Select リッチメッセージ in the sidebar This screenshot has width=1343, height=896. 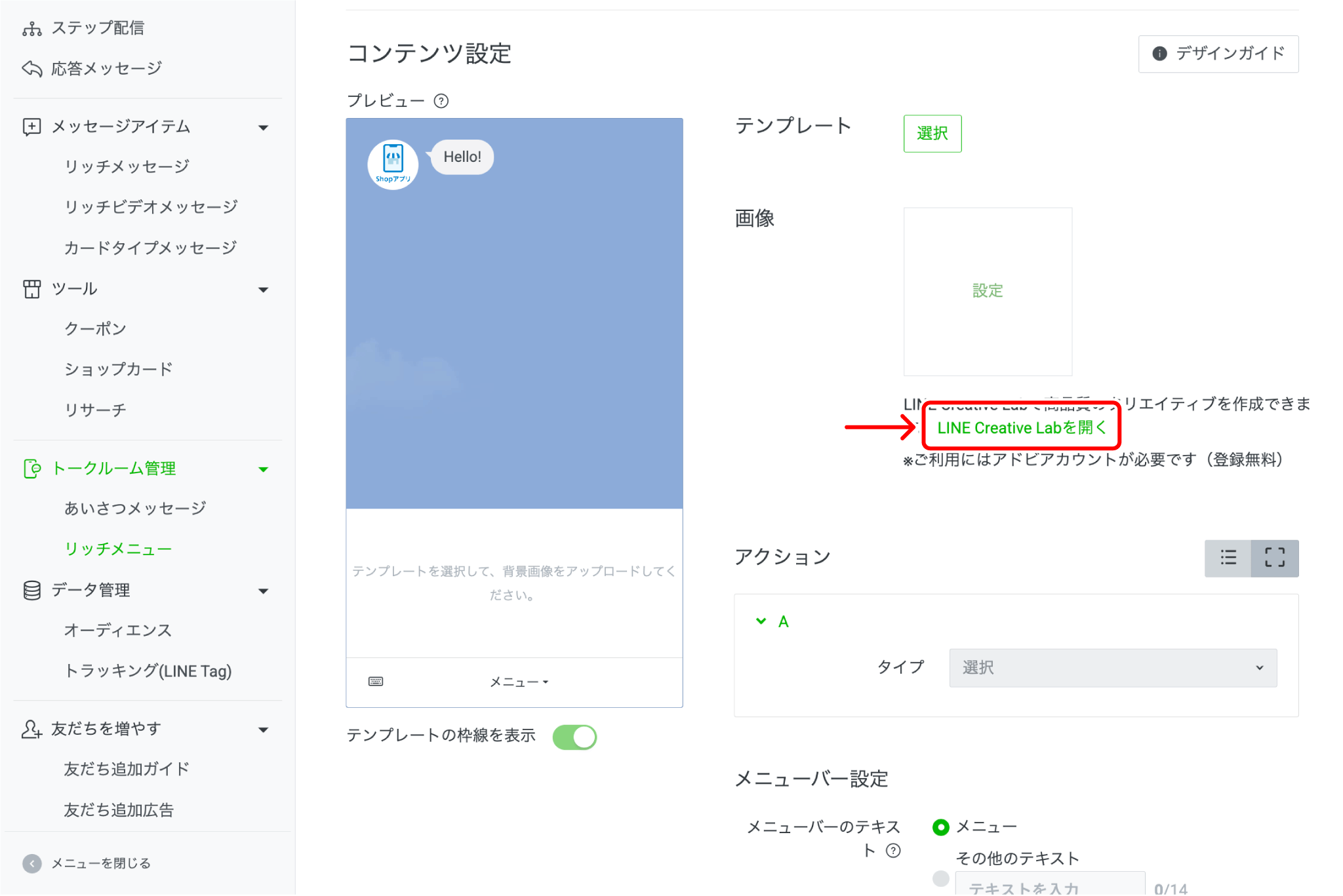pos(127,166)
